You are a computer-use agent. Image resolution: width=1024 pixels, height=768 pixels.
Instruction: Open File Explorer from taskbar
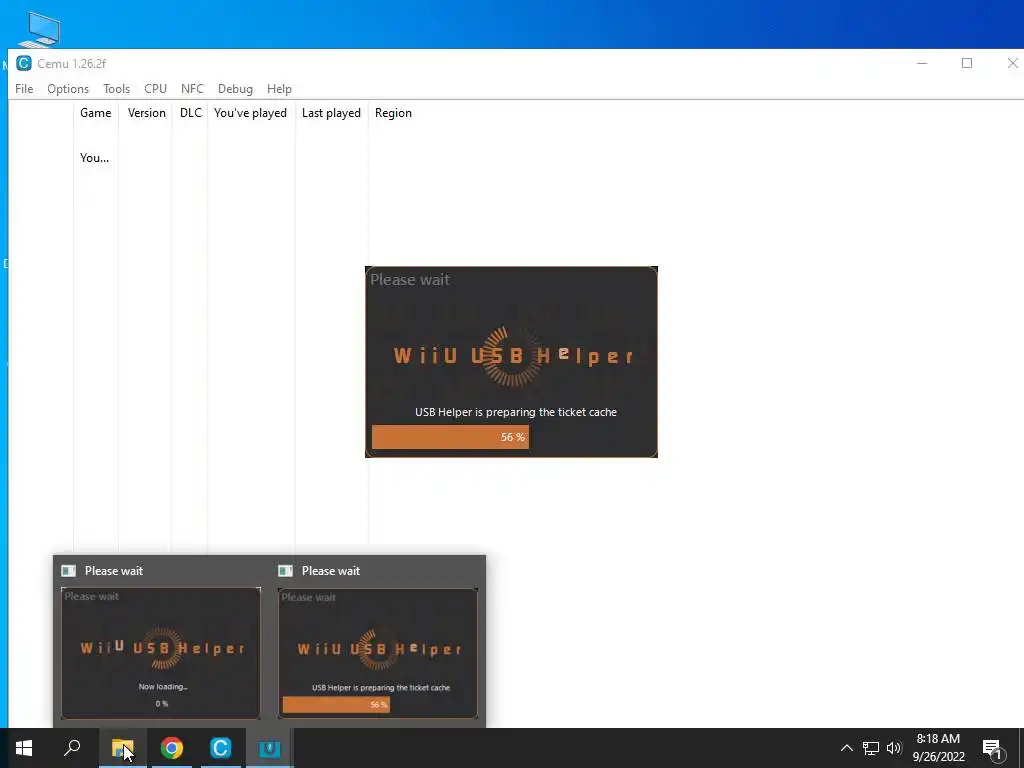[123, 748]
